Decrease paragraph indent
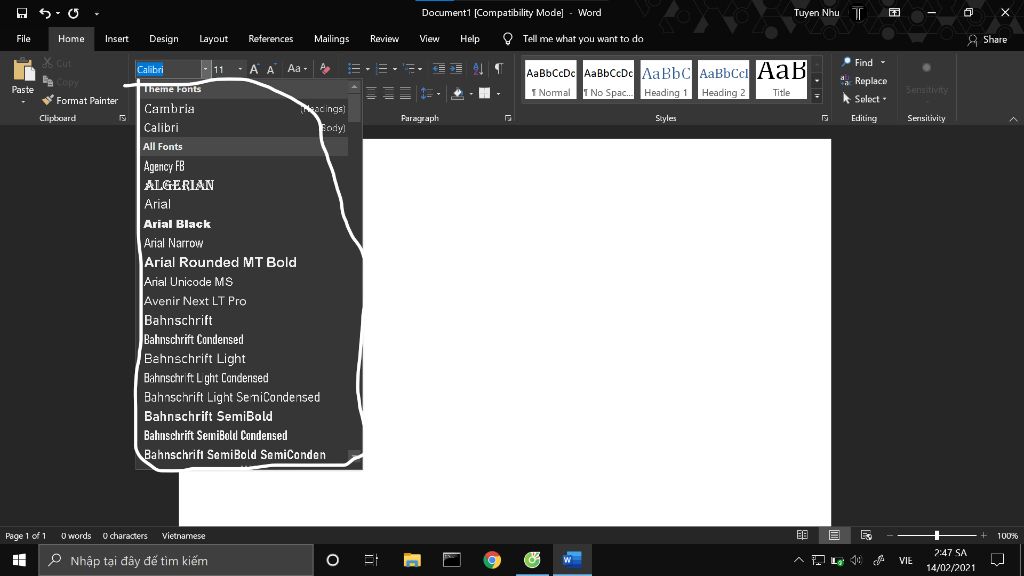This screenshot has height=576, width=1024. [439, 69]
